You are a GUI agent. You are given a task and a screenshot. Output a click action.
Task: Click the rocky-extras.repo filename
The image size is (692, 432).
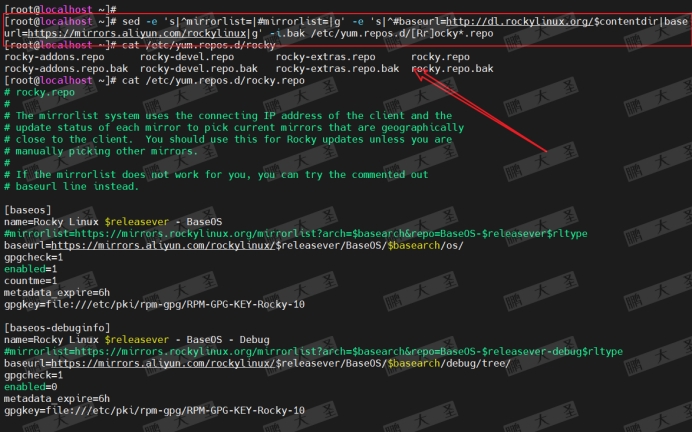325,57
